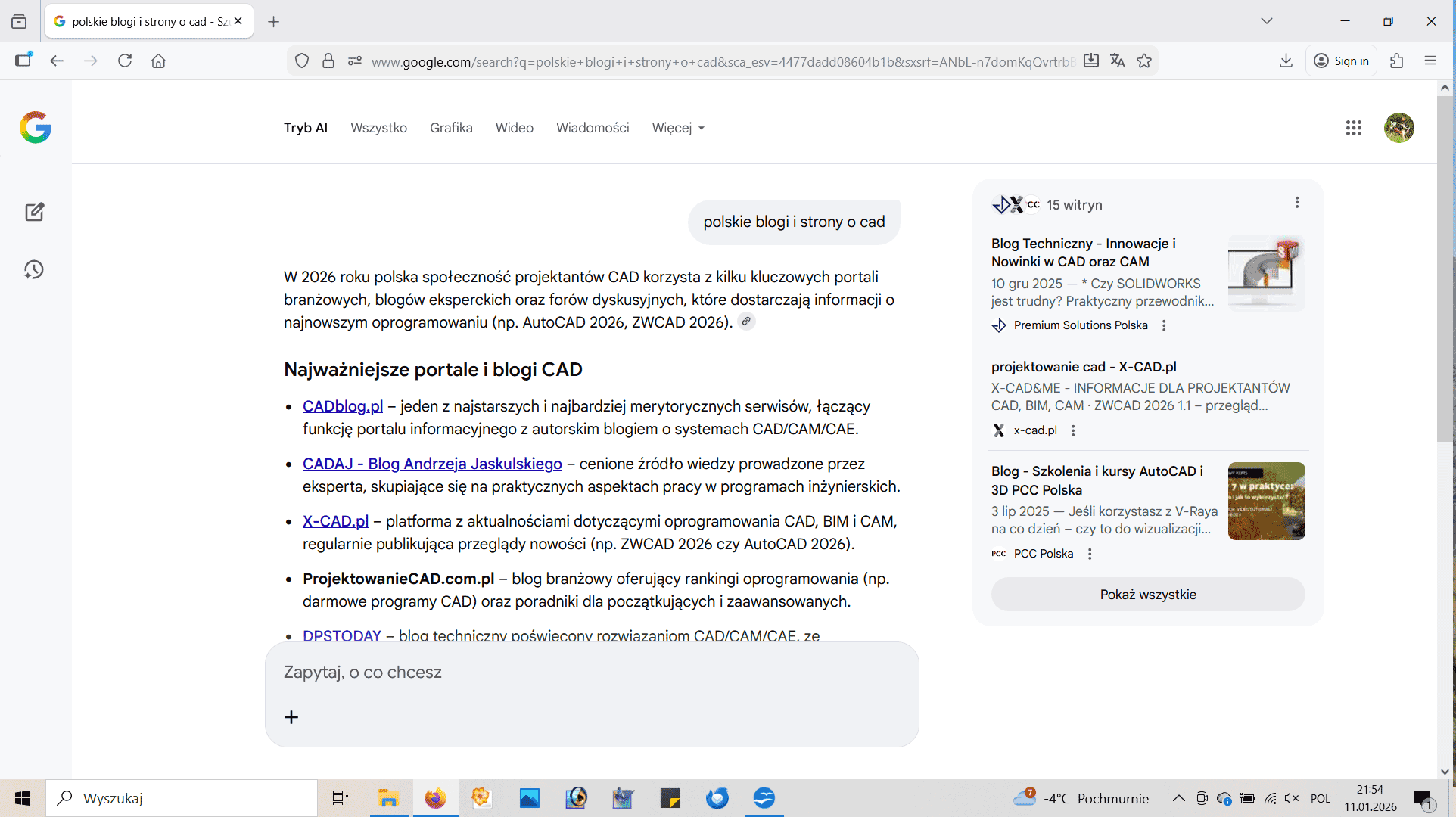Click the 'polskie blogi i strony o cad' query bubble
Image resolution: width=1456 pixels, height=817 pixels.
[794, 222]
